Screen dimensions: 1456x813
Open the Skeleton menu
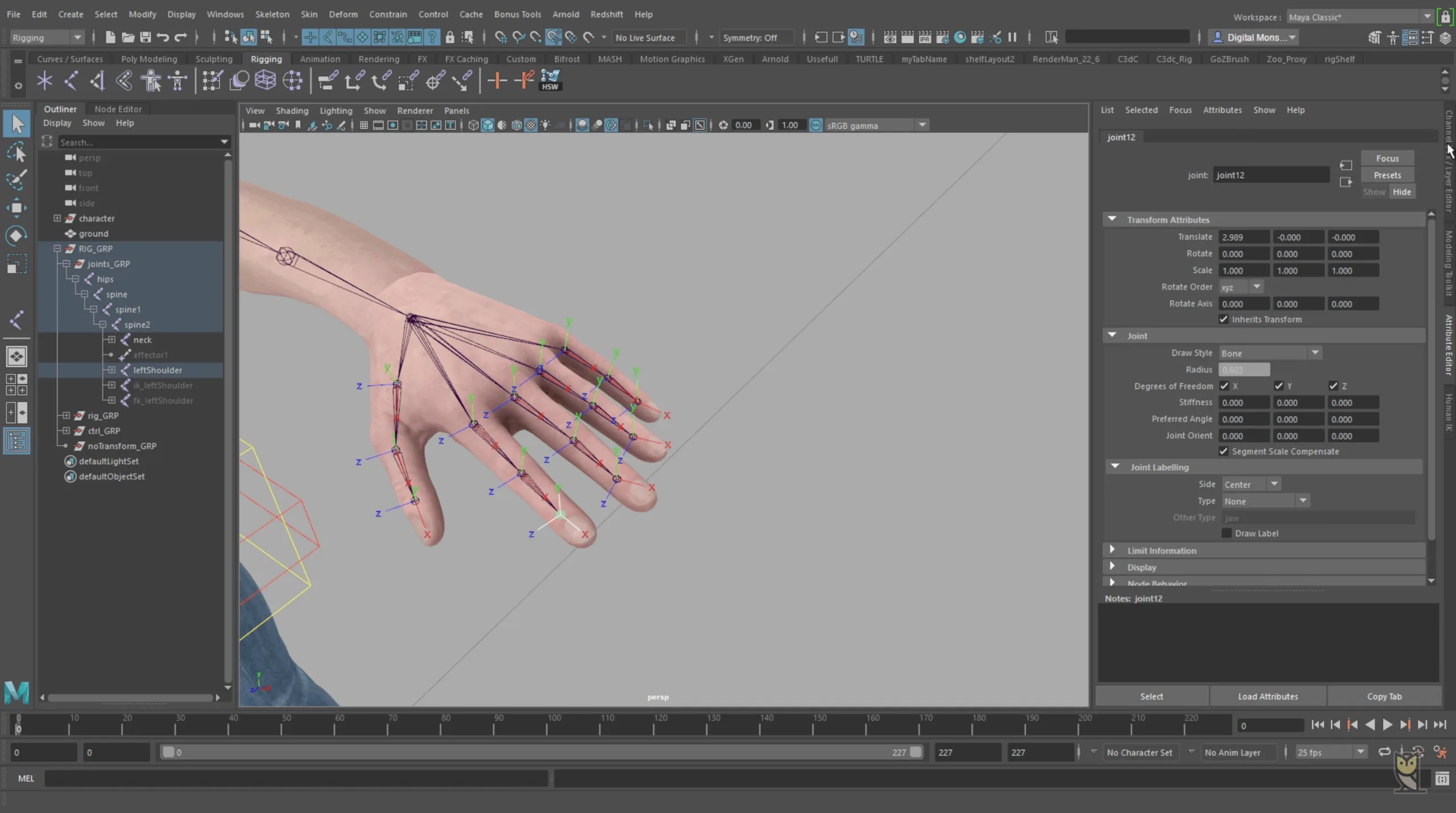[x=272, y=14]
